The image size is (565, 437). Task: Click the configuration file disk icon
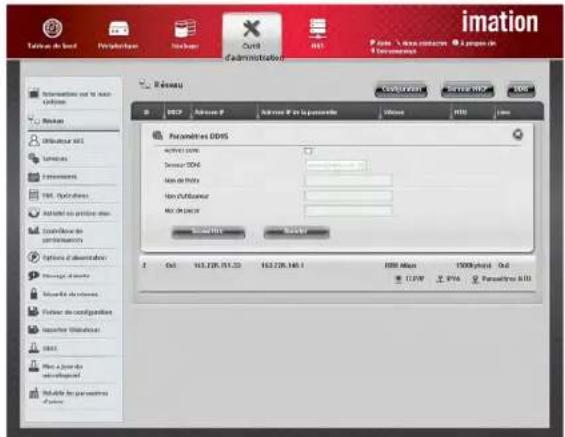click(34, 312)
